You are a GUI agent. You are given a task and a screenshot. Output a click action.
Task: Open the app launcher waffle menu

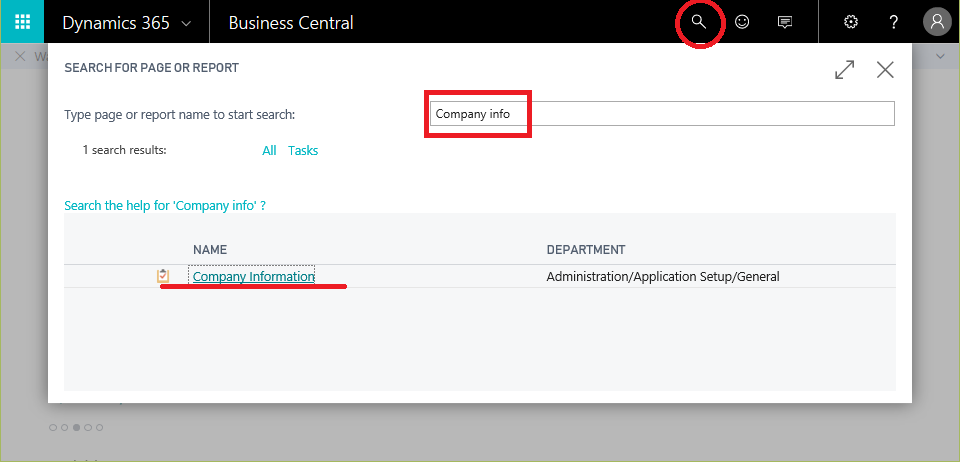tap(22, 22)
